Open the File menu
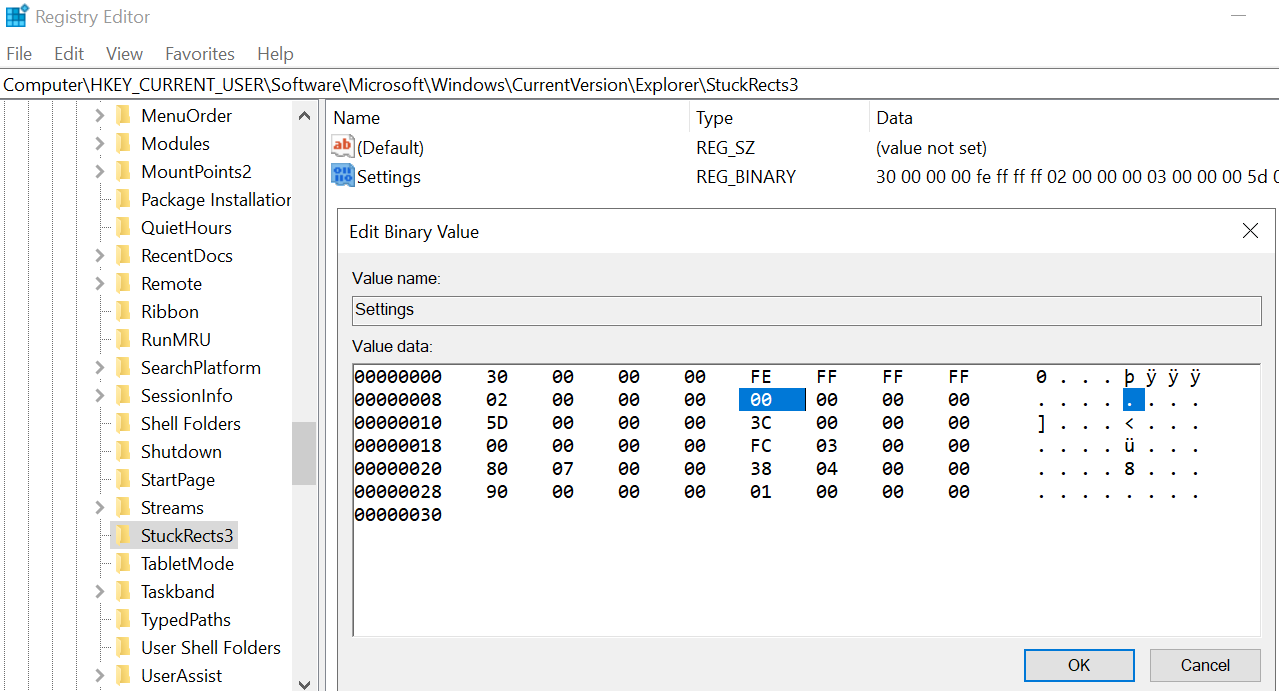This screenshot has width=1279, height=691. pos(19,54)
